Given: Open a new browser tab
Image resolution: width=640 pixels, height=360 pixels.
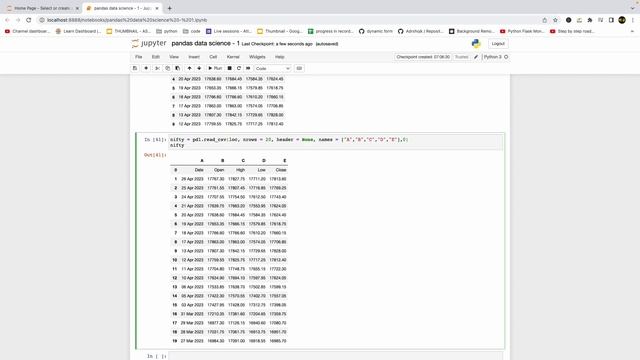Looking at the screenshot, I should click(x=169, y=8).
